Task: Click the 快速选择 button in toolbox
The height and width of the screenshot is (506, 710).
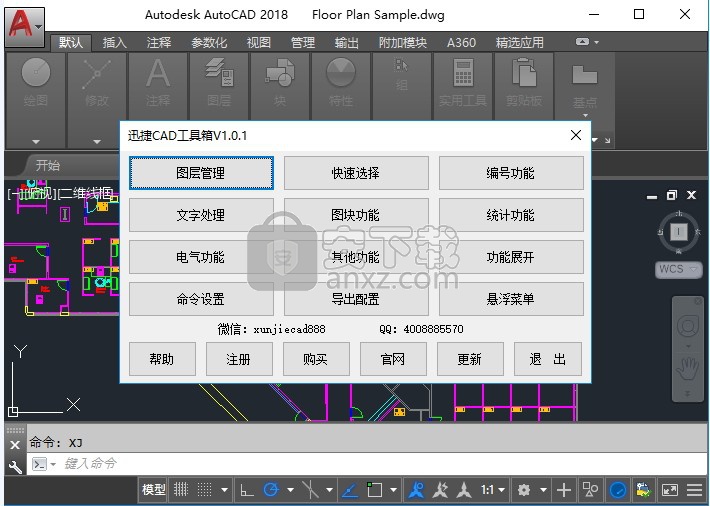Action: pos(356,173)
